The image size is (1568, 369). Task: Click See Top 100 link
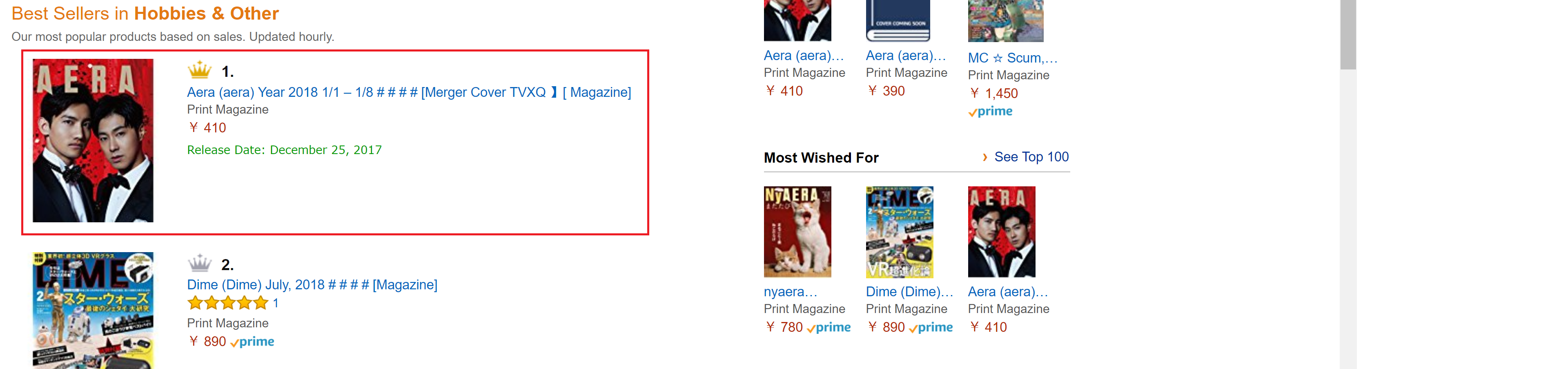pyautogui.click(x=1031, y=157)
